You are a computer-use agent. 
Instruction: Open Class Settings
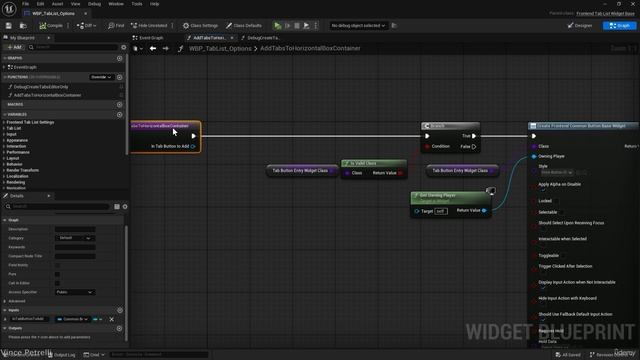[200, 26]
